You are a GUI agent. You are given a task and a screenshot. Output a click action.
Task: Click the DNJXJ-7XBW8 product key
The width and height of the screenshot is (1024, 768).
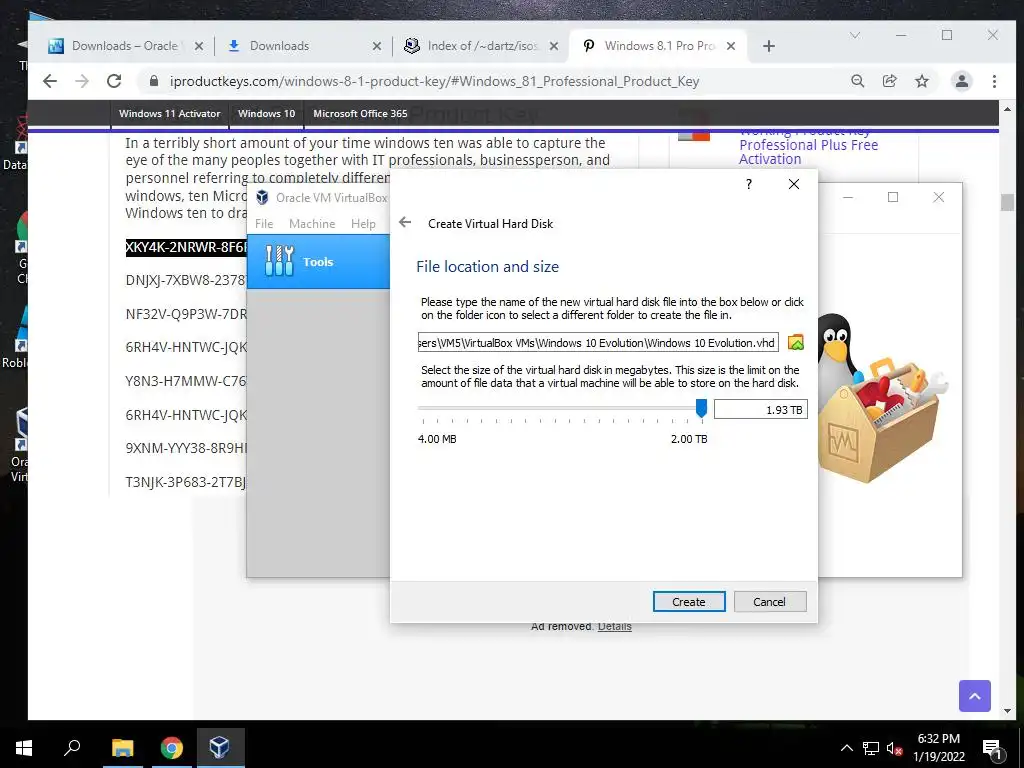pyautogui.click(x=186, y=280)
